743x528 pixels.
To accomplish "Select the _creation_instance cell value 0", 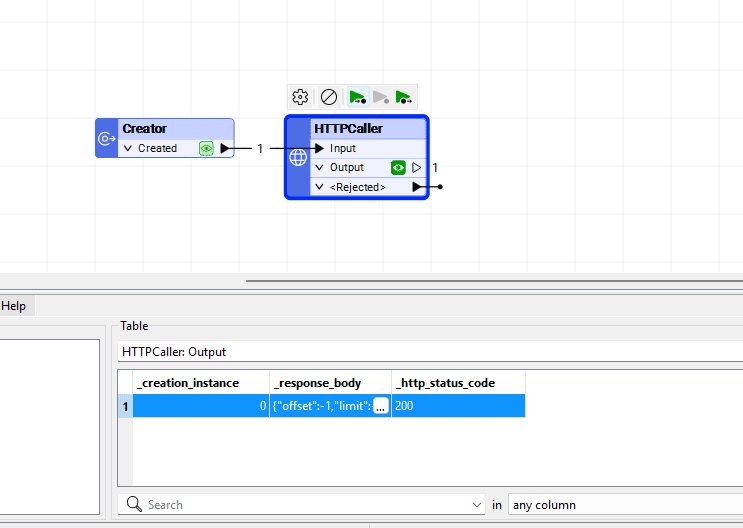I will coord(201,406).
